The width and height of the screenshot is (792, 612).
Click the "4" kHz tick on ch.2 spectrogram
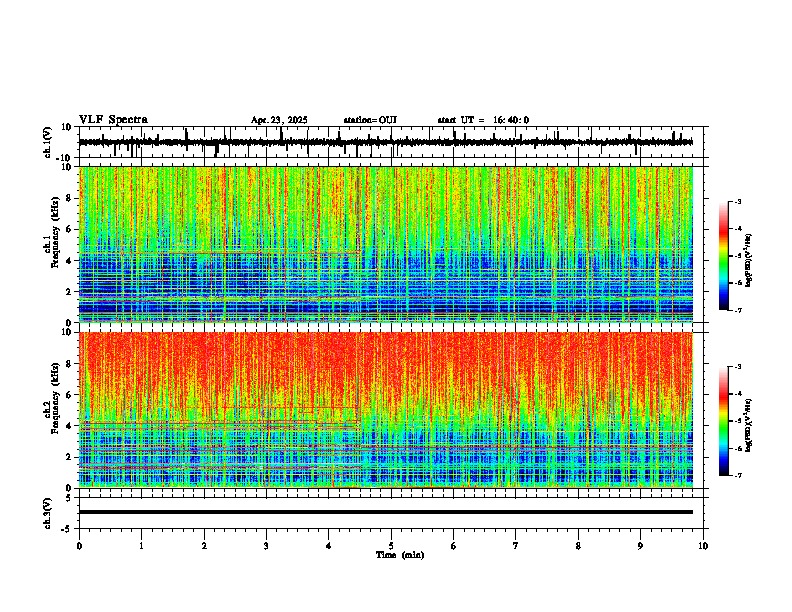(x=69, y=426)
